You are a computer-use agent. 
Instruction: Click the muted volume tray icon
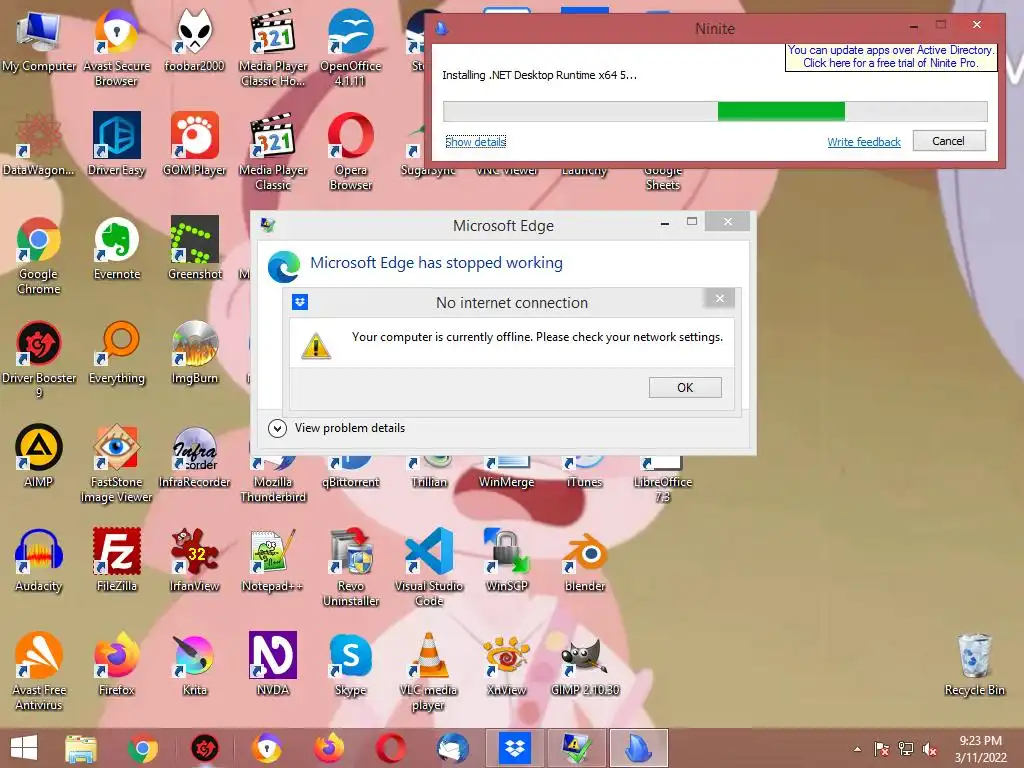[x=930, y=749]
